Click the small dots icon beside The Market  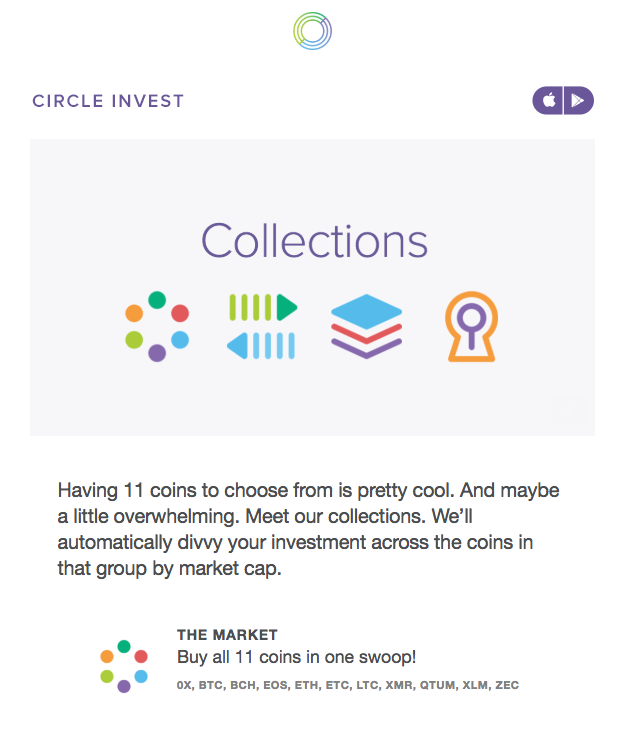click(x=124, y=666)
